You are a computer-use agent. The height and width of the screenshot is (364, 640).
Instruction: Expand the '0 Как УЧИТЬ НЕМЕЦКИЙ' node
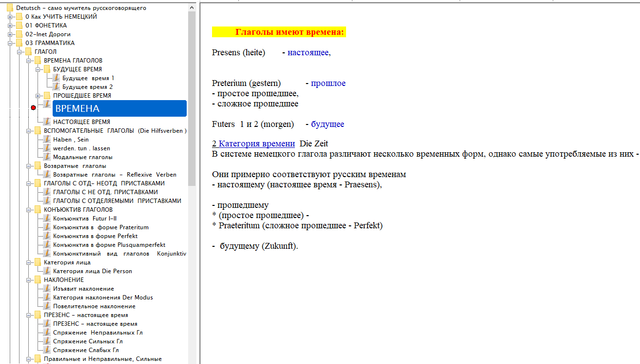click(x=10, y=17)
